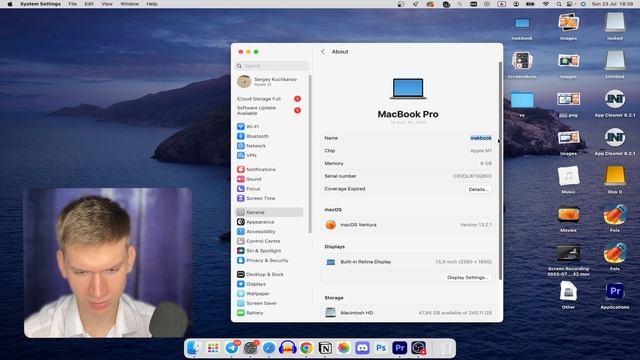Open Safari from the Dock
This screenshot has height=360, width=640.
point(269,348)
